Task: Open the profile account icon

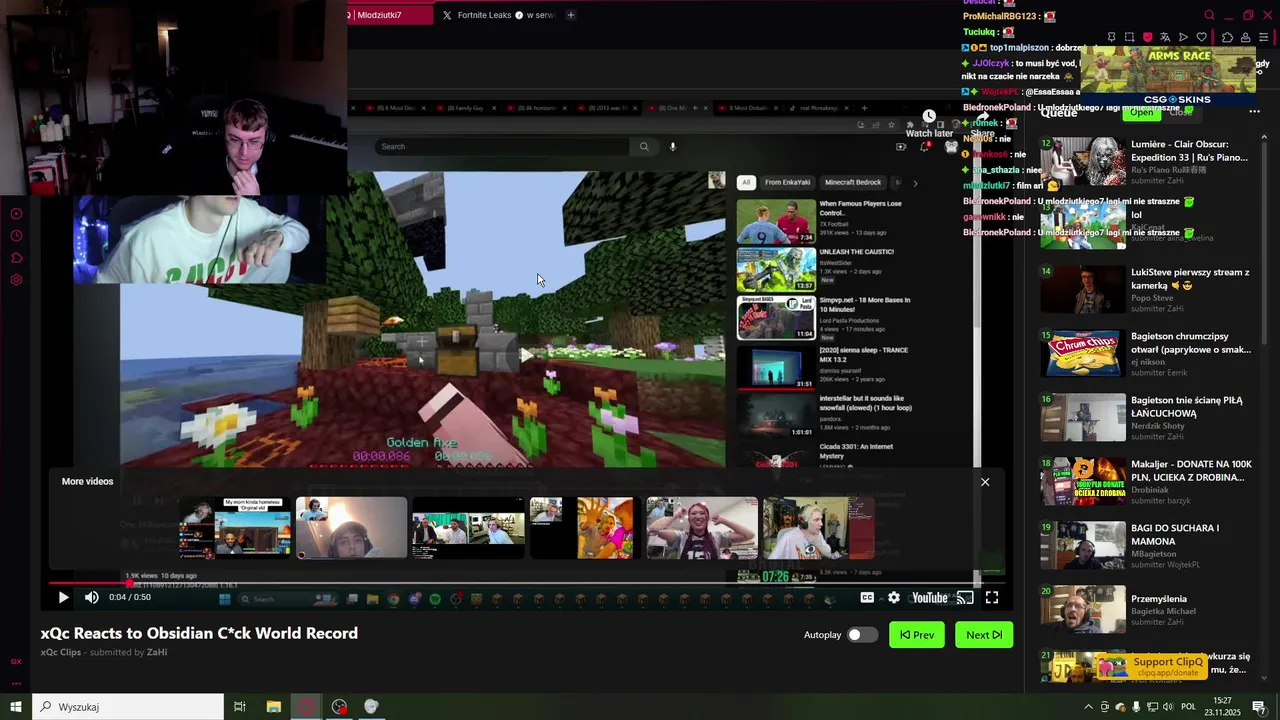Action: 1246,37
